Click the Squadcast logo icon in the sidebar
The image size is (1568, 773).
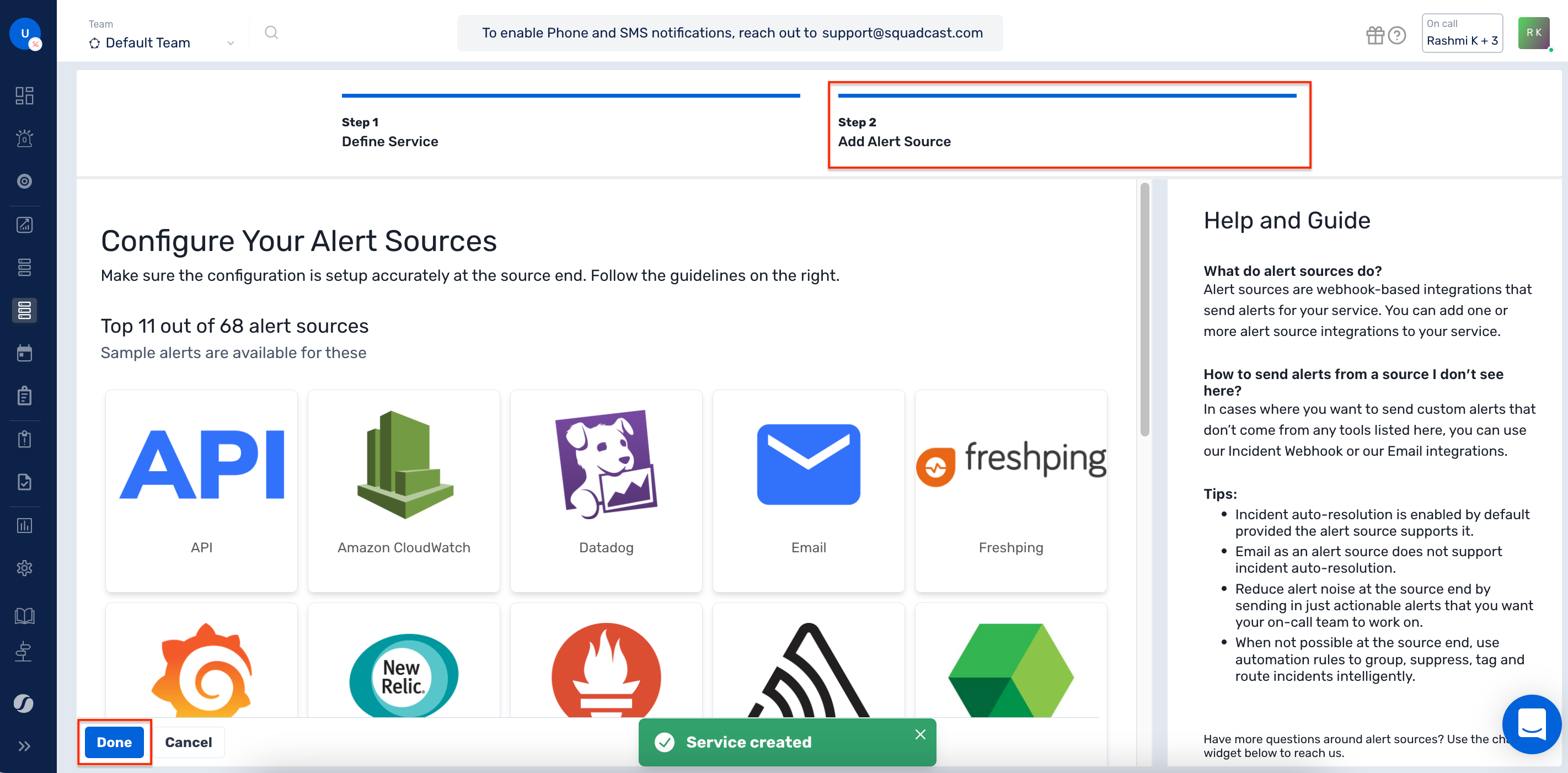[x=24, y=703]
